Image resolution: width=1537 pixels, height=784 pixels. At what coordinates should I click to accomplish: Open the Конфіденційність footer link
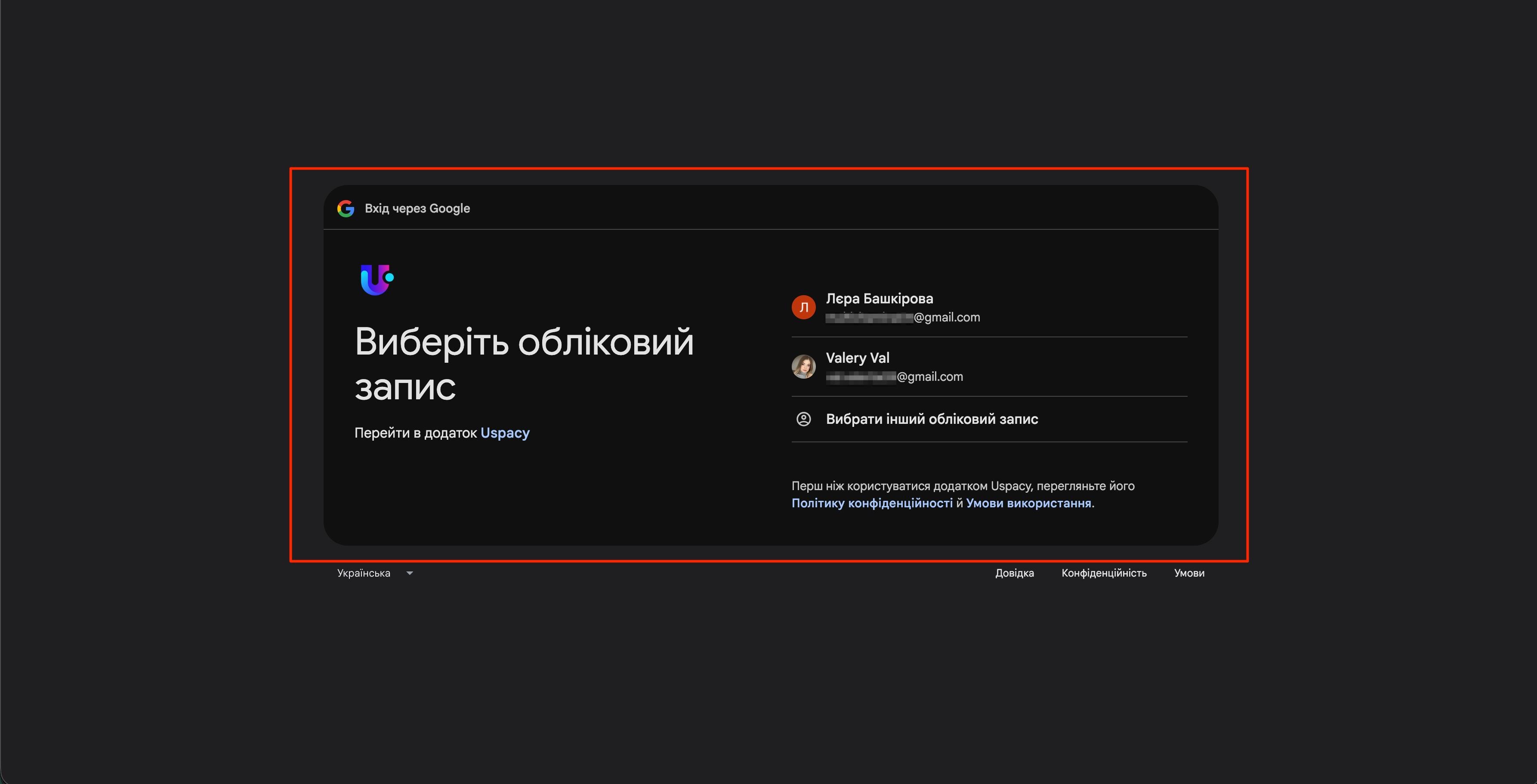coord(1104,573)
